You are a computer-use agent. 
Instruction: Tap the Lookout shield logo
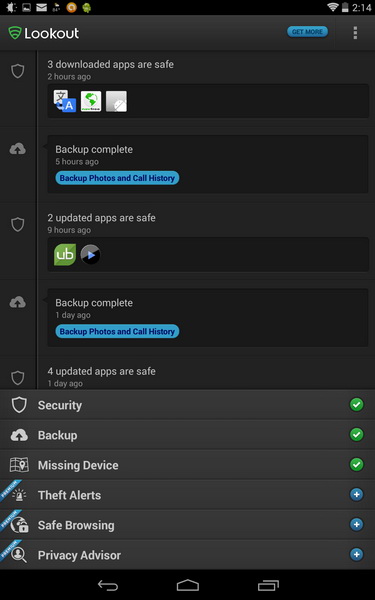point(15,33)
